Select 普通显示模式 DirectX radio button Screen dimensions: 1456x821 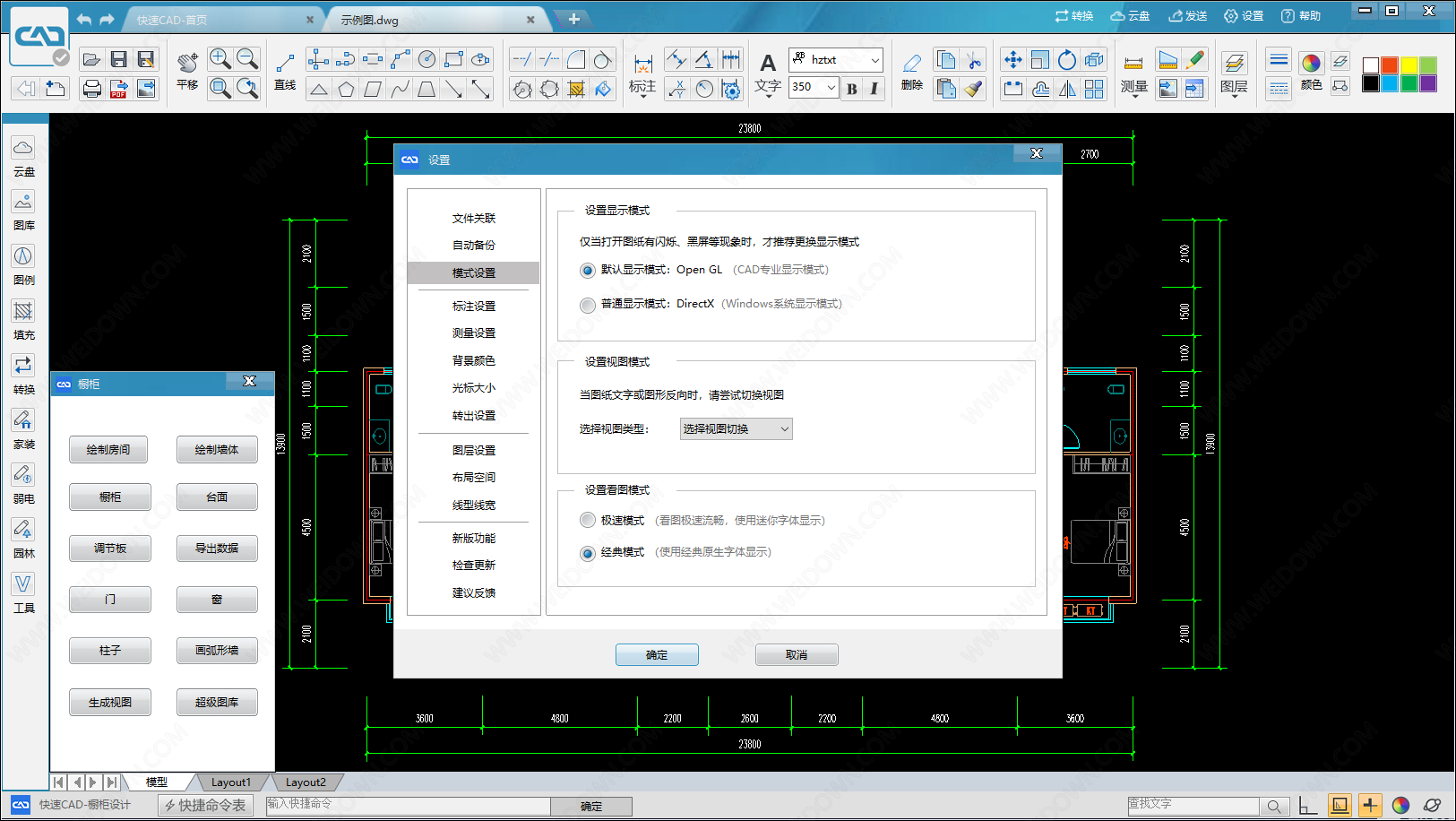click(588, 305)
